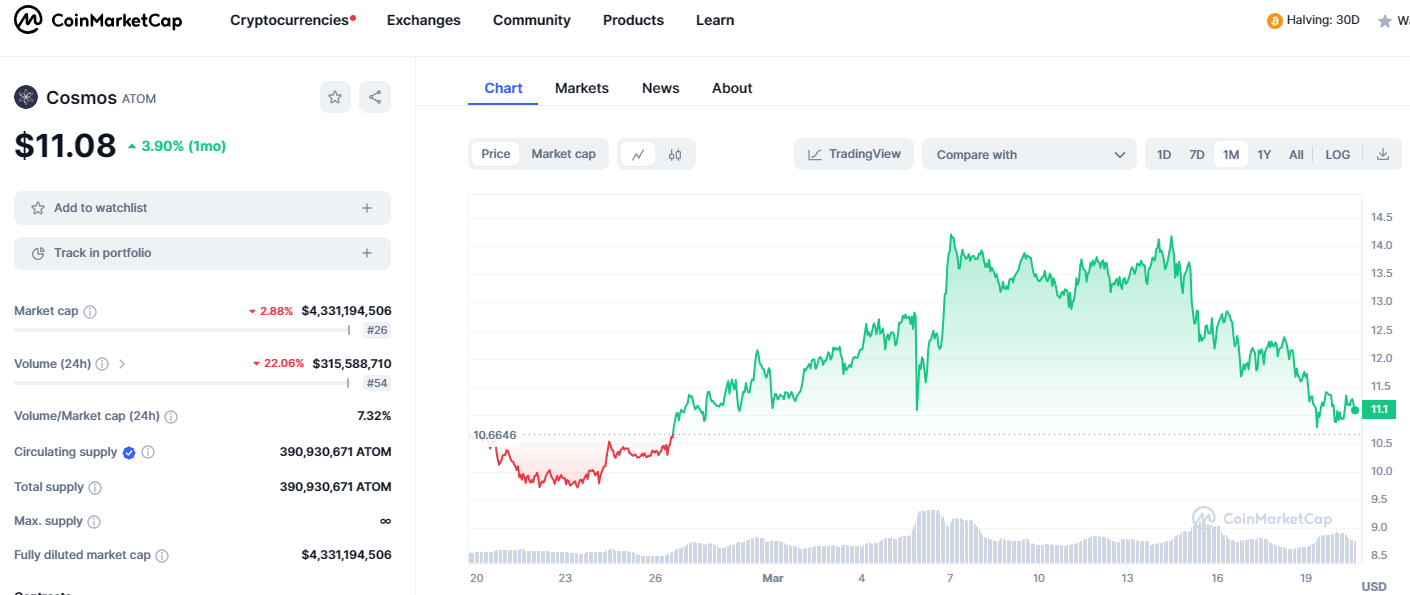Click the CoinMarketCap logo
The image size is (1410, 595).
point(98,20)
